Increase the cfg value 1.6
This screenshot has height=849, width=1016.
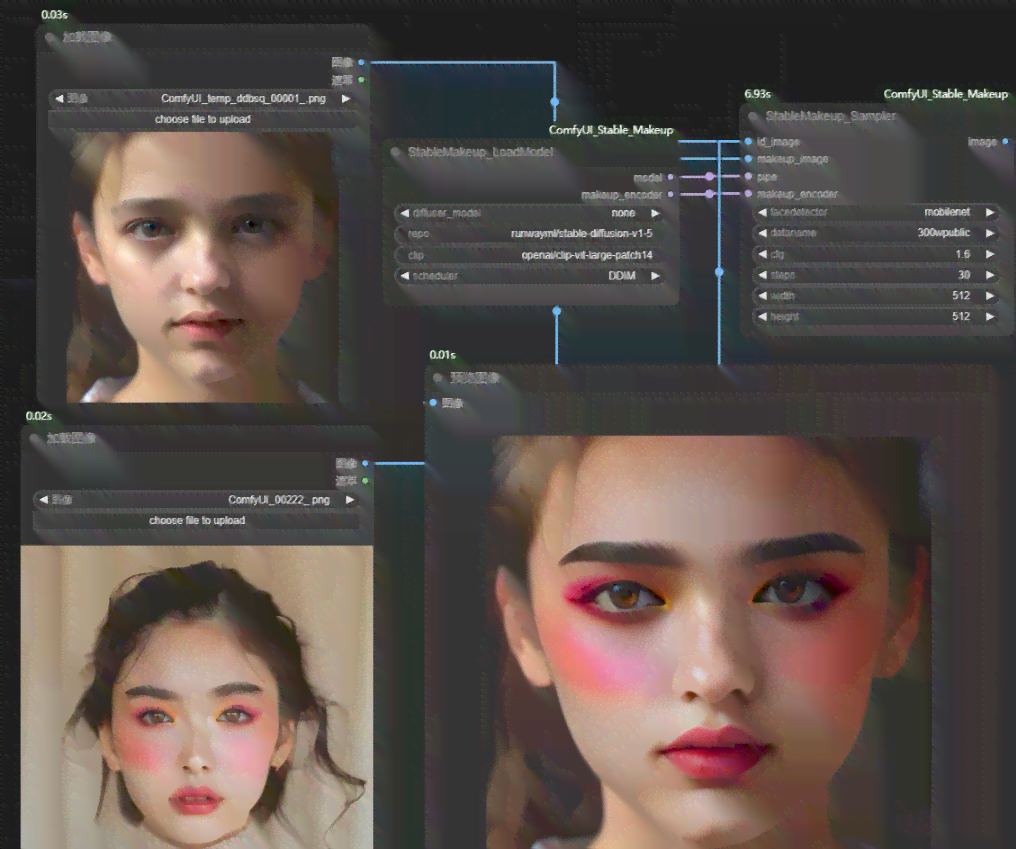coord(990,254)
